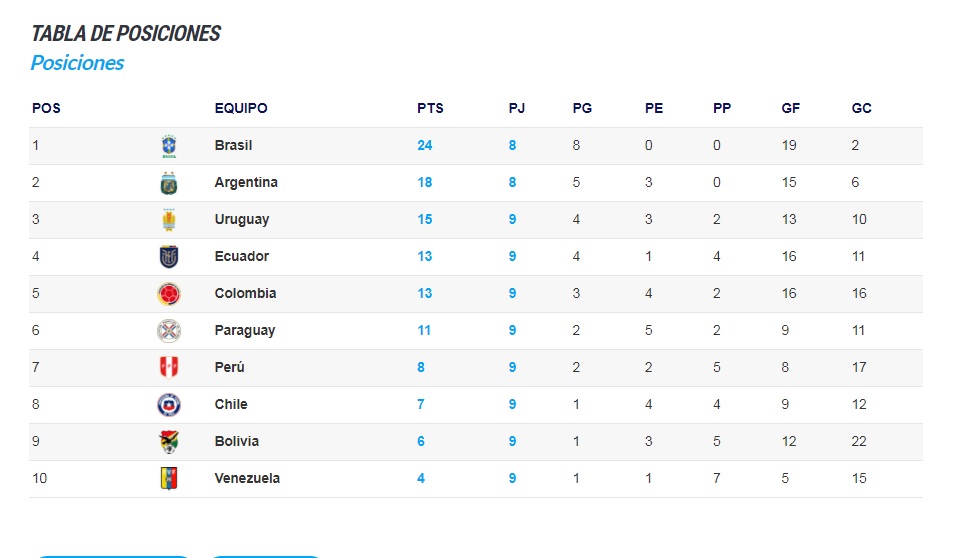968x558 pixels.
Task: Click the EQUIPO column header
Action: (x=241, y=108)
